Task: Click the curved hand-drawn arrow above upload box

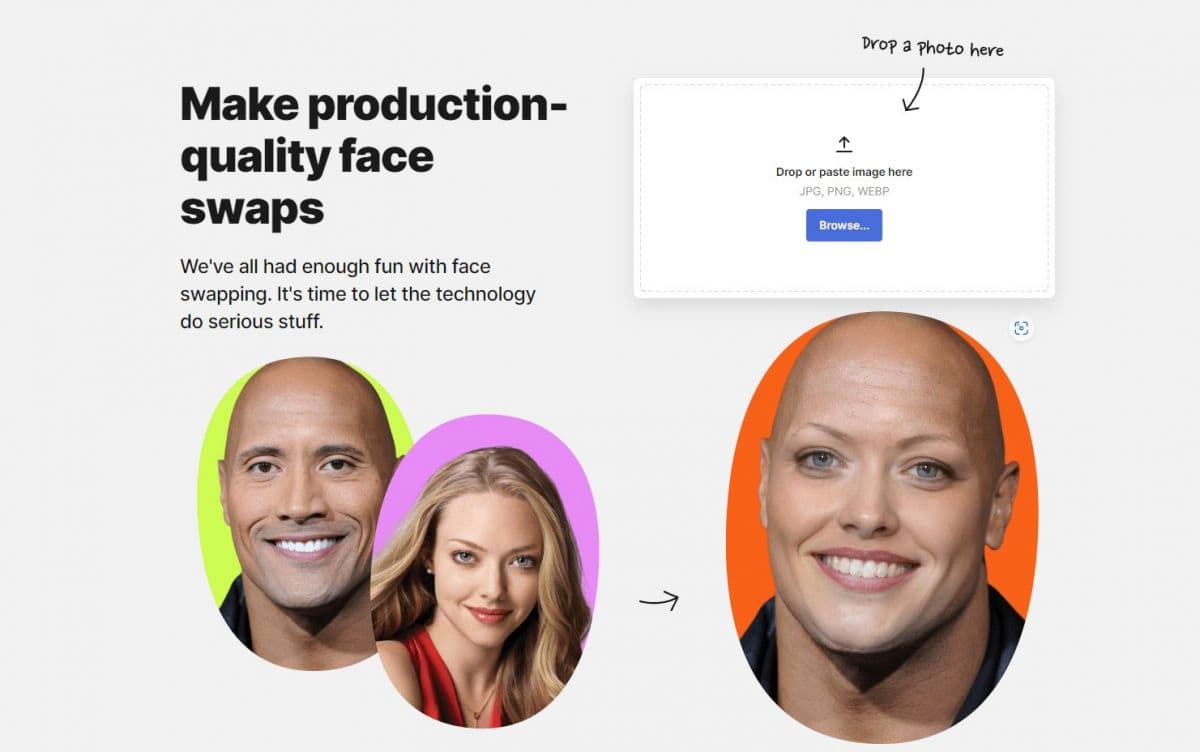Action: click(912, 89)
